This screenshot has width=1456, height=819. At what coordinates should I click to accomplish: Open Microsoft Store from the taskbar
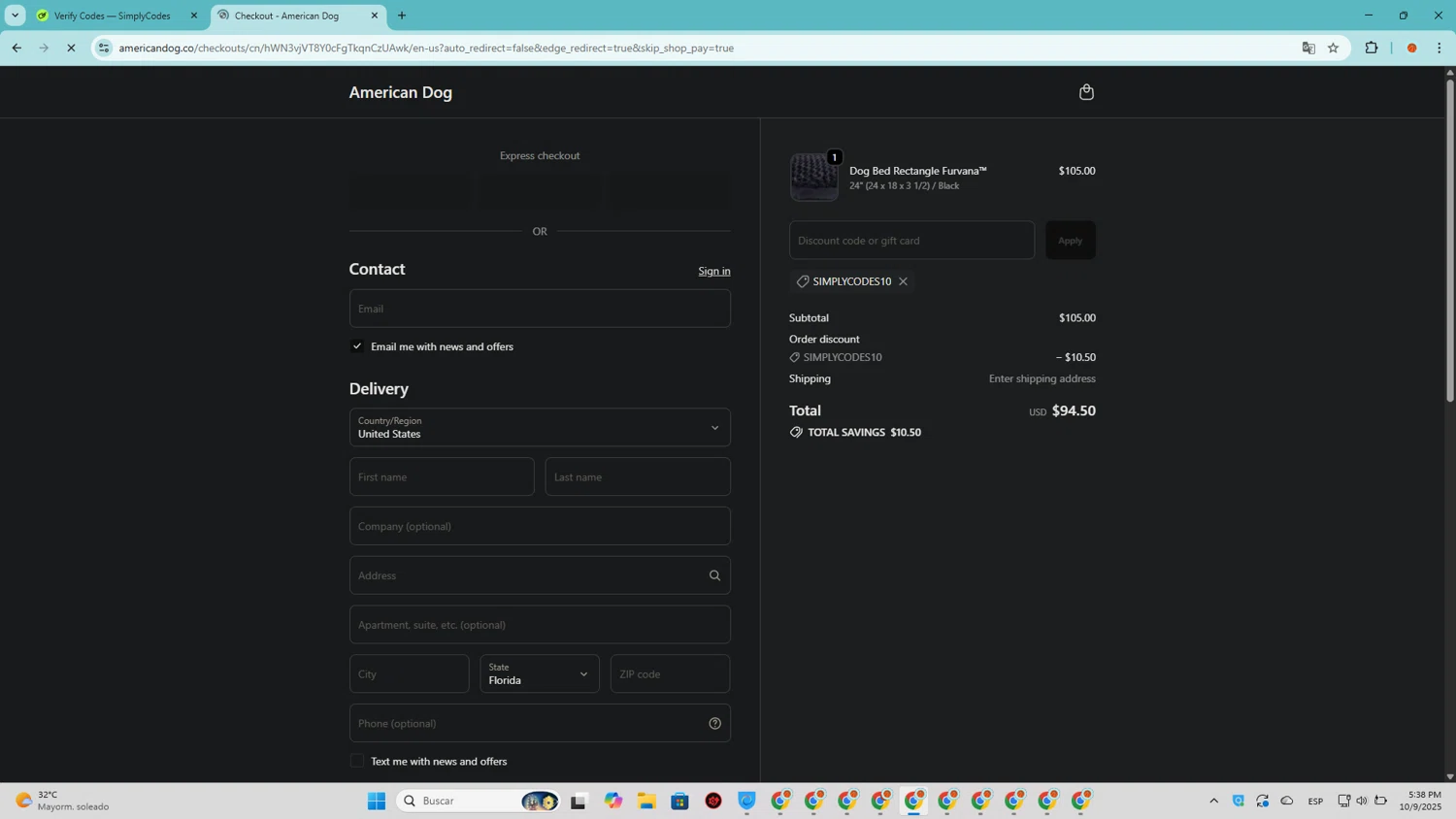click(679, 801)
